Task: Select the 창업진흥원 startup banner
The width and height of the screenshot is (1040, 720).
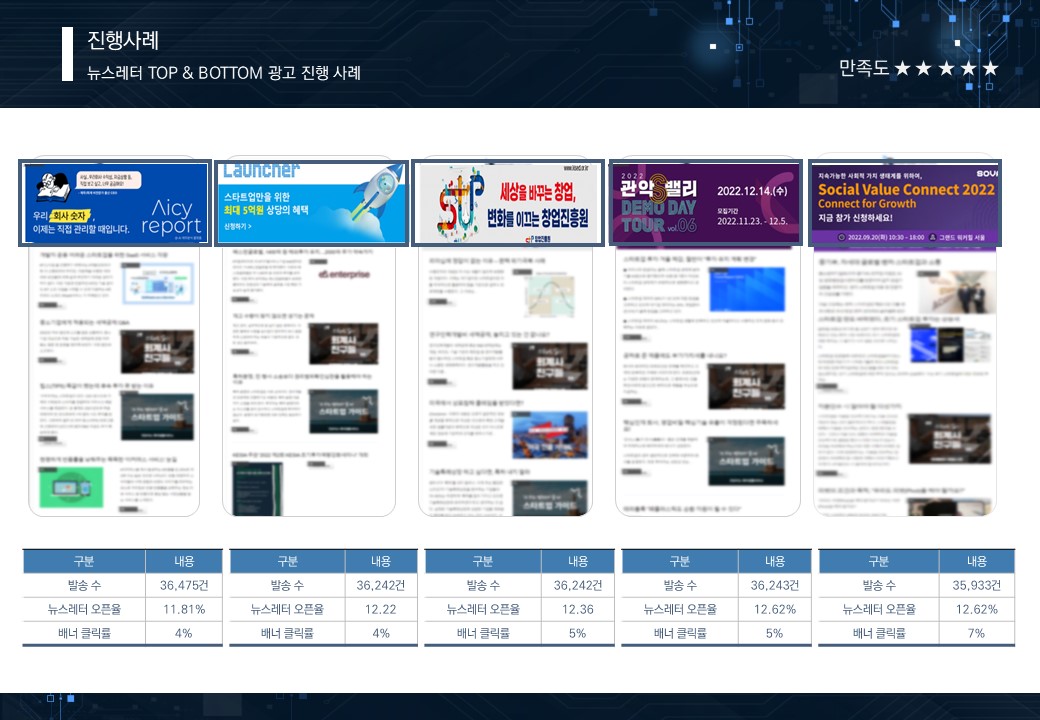Action: tap(509, 203)
